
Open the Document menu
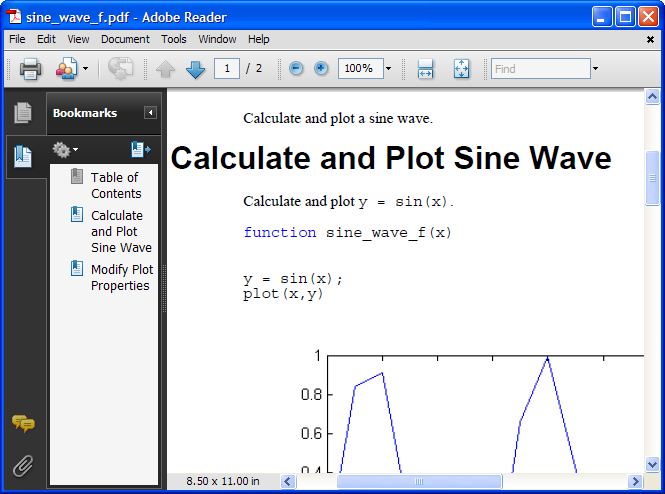125,39
